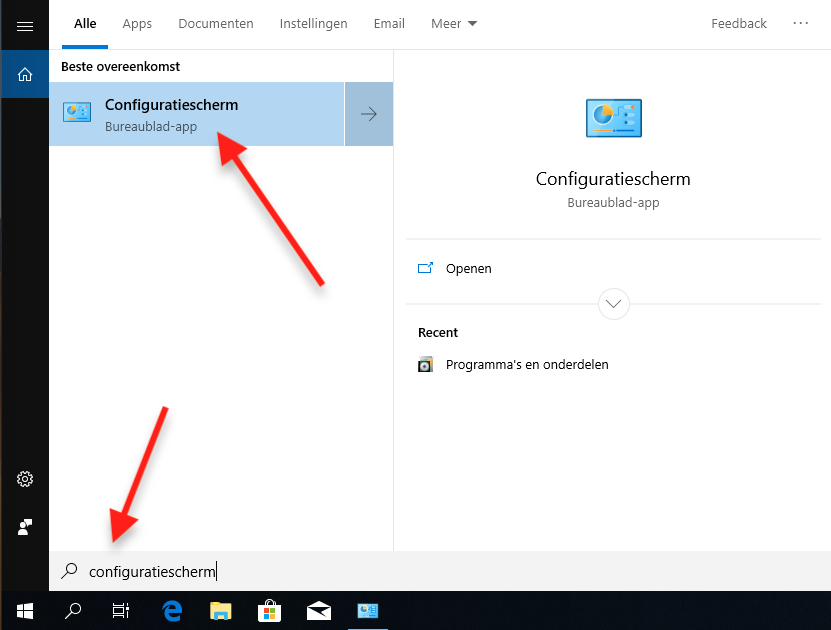Expand the Configuratiescherm result arrow
831x630 pixels.
(369, 114)
